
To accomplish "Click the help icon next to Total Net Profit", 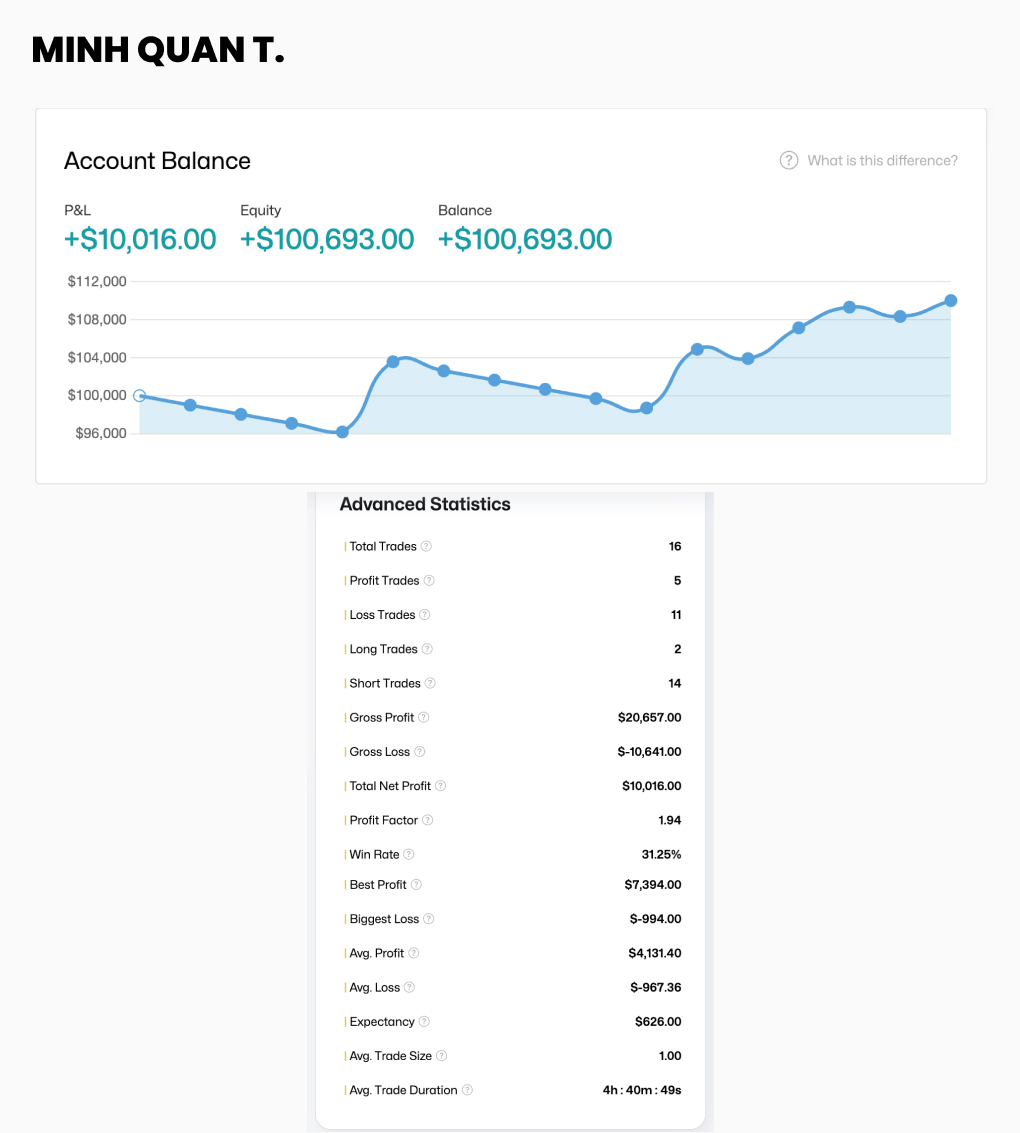I will (x=441, y=786).
